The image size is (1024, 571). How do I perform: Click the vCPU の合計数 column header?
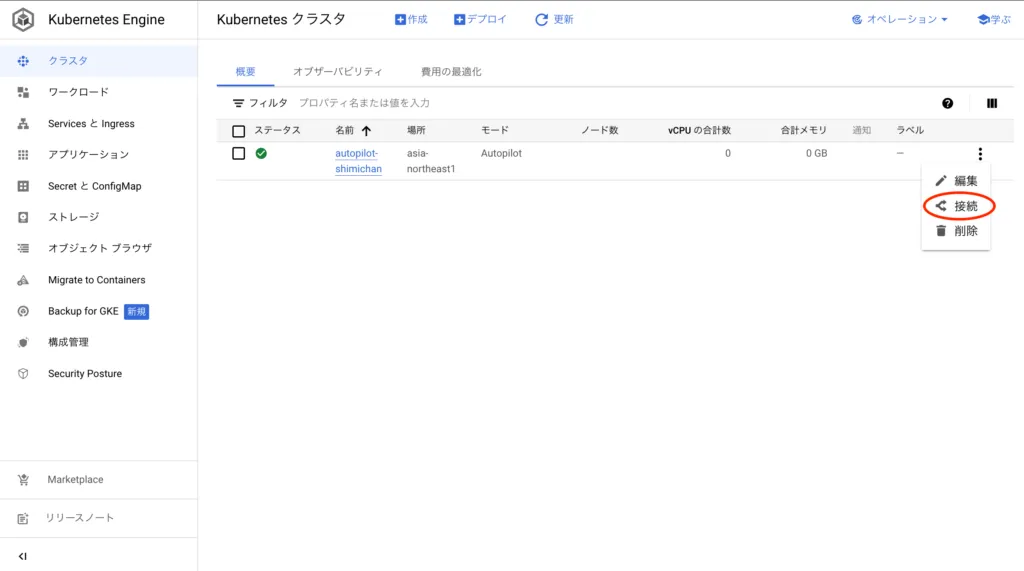(699, 131)
